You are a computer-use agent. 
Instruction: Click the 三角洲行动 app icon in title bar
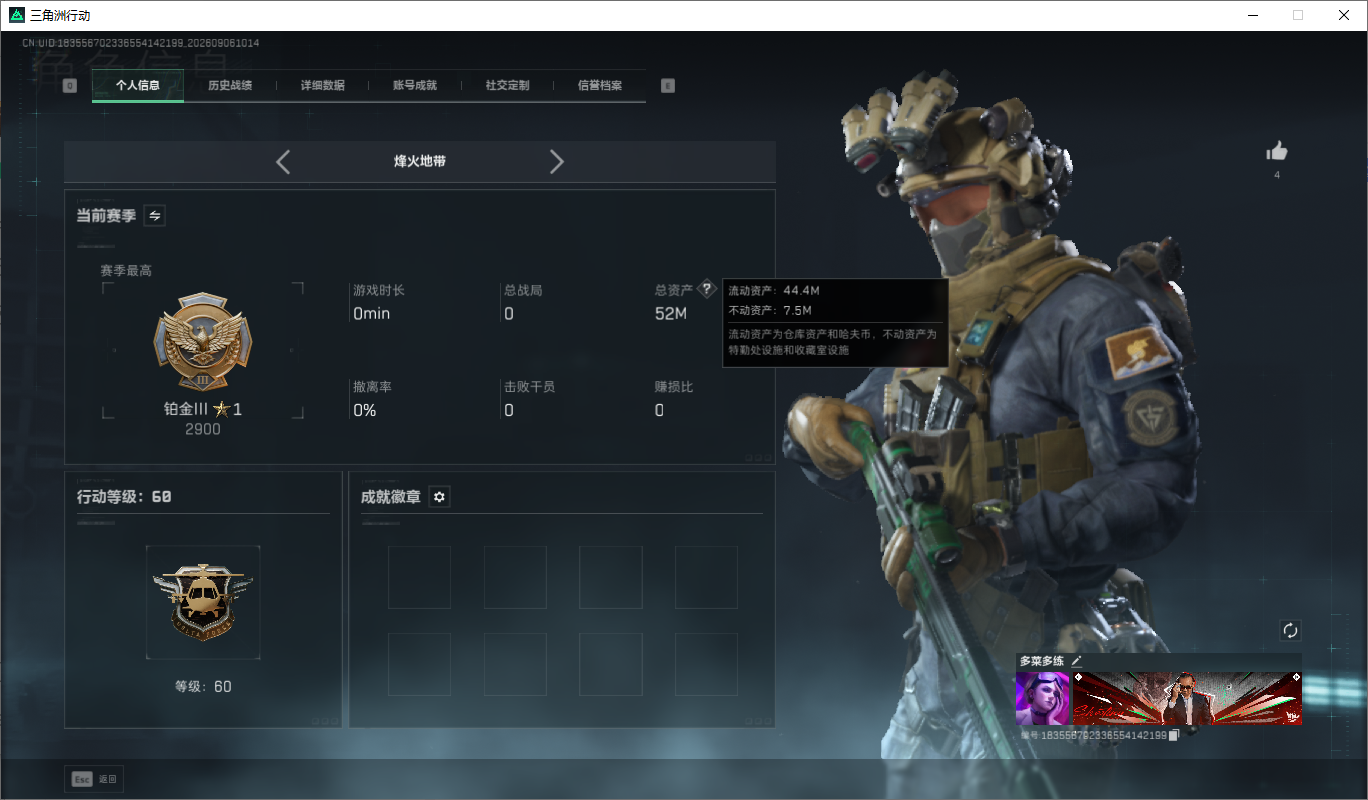click(x=16, y=15)
